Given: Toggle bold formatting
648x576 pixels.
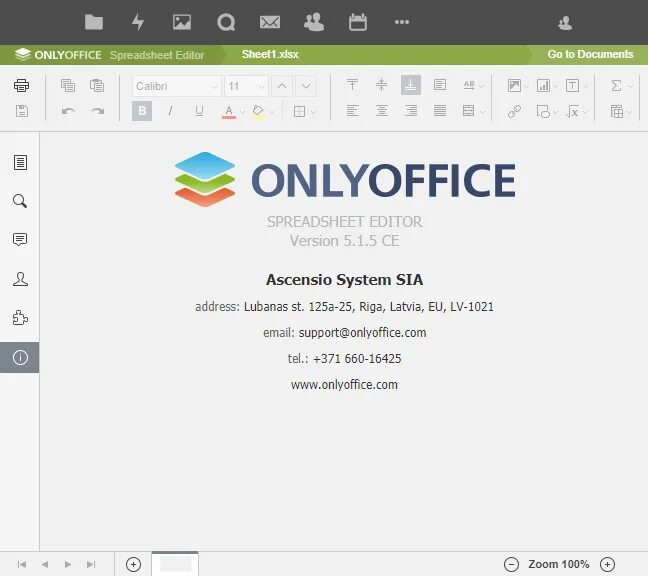Looking at the screenshot, I should tap(142, 111).
